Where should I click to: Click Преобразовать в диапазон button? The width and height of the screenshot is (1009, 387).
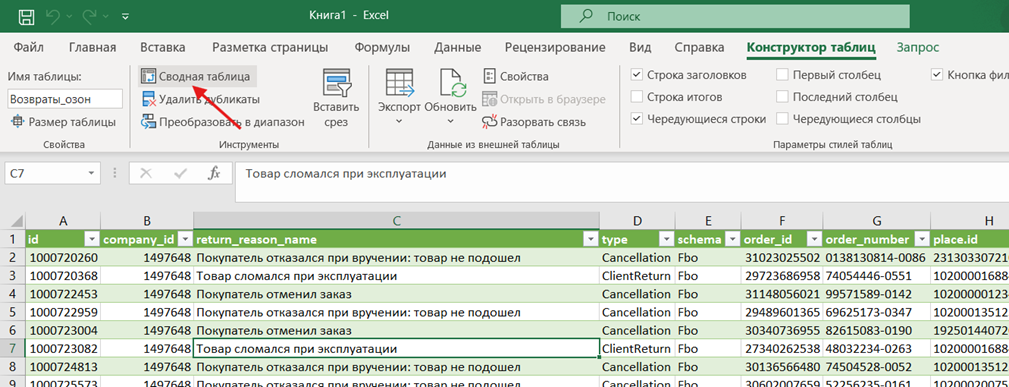(223, 122)
